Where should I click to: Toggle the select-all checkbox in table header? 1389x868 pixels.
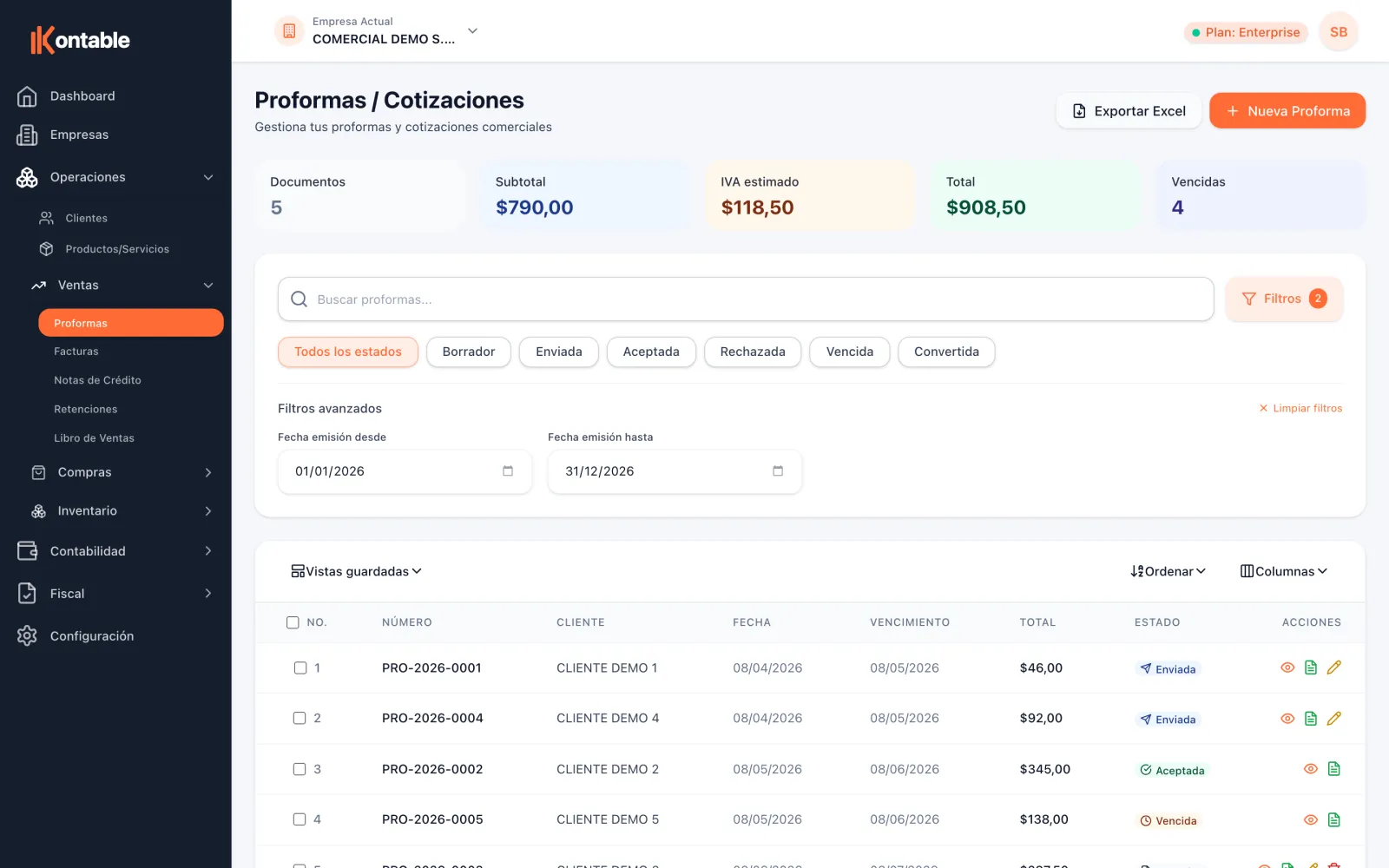tap(293, 622)
